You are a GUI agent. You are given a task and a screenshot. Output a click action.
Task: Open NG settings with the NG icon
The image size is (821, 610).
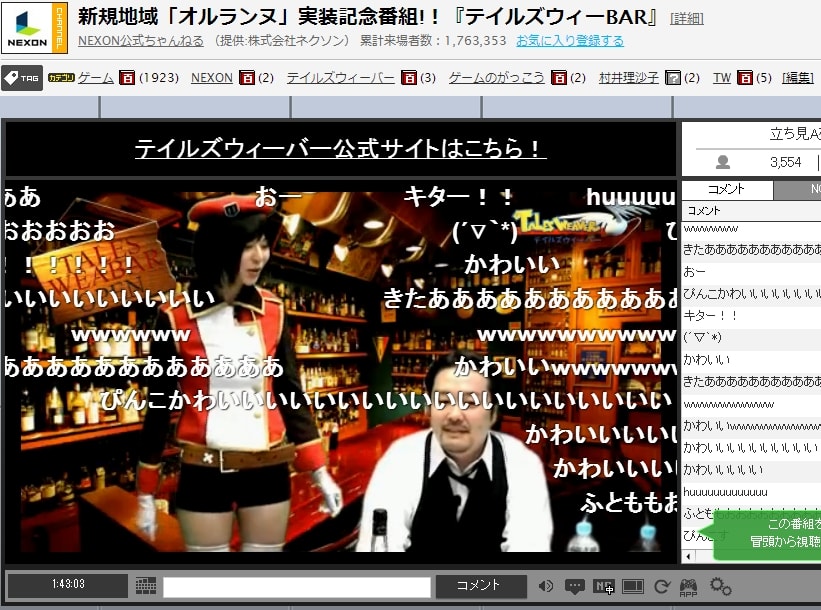point(603,586)
